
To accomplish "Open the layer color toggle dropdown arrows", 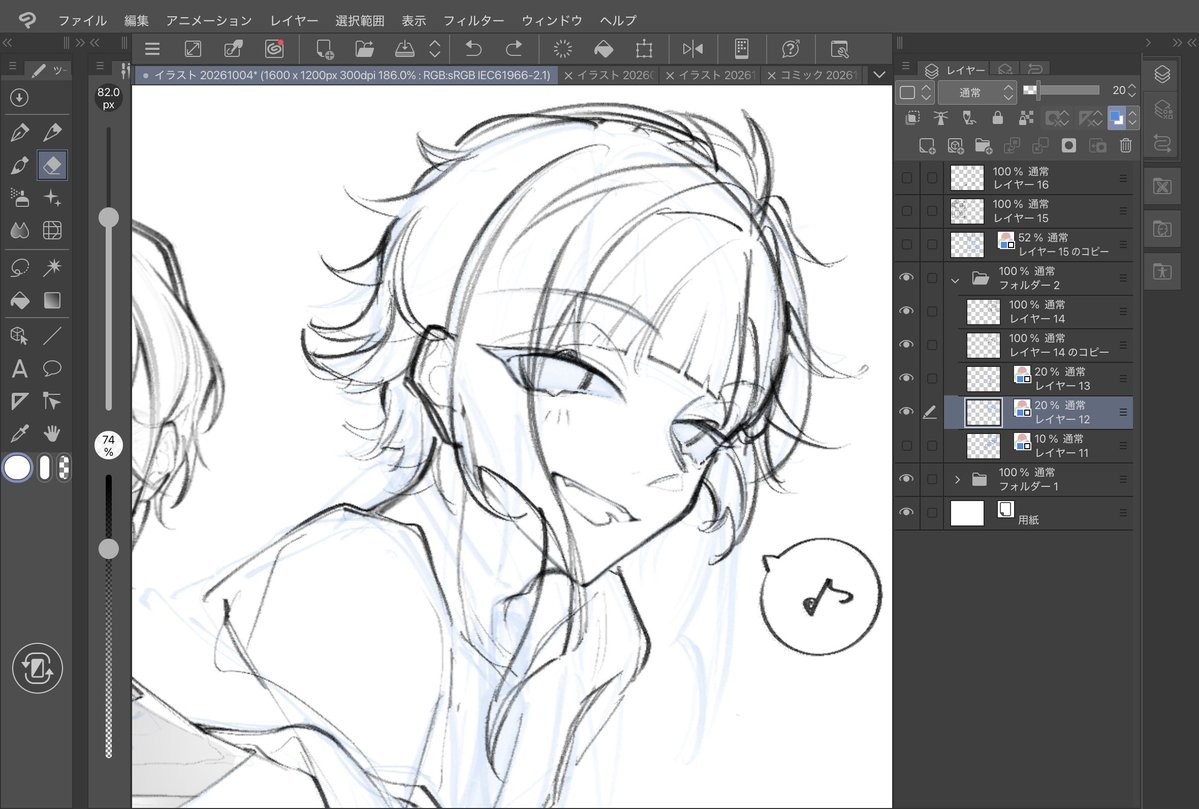I will coord(1132,118).
